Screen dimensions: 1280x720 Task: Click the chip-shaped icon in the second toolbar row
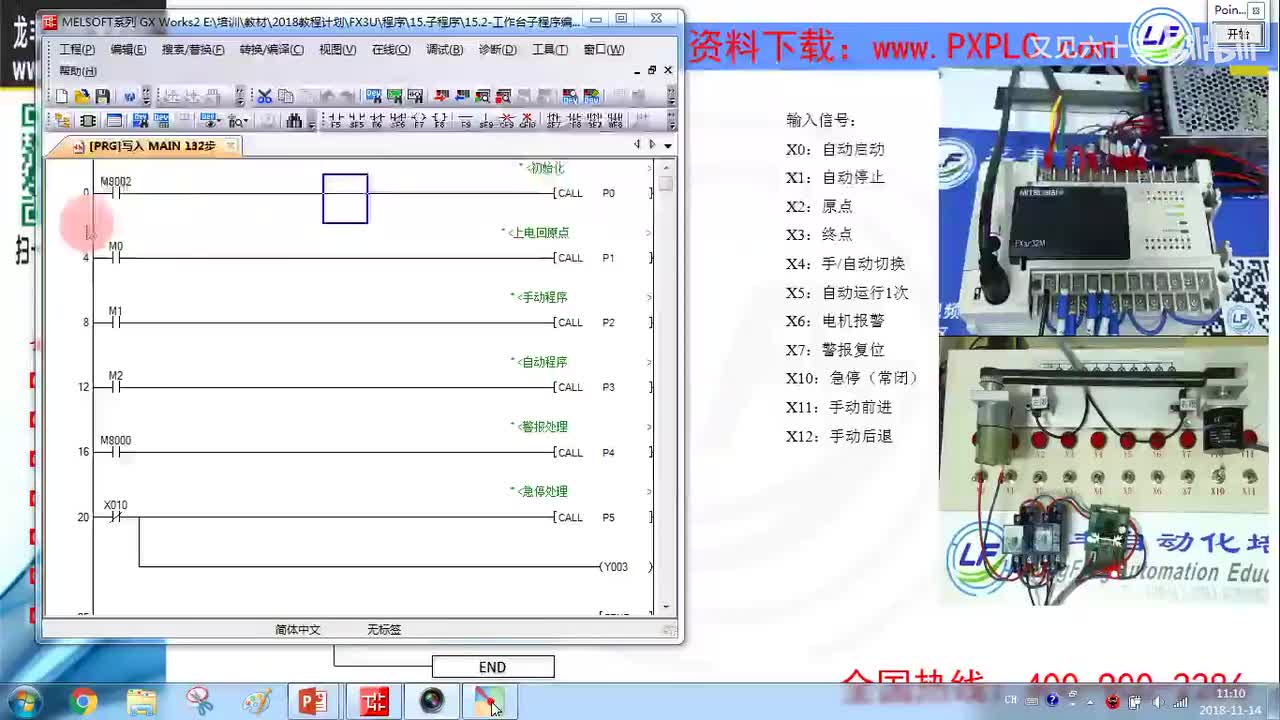[87, 121]
